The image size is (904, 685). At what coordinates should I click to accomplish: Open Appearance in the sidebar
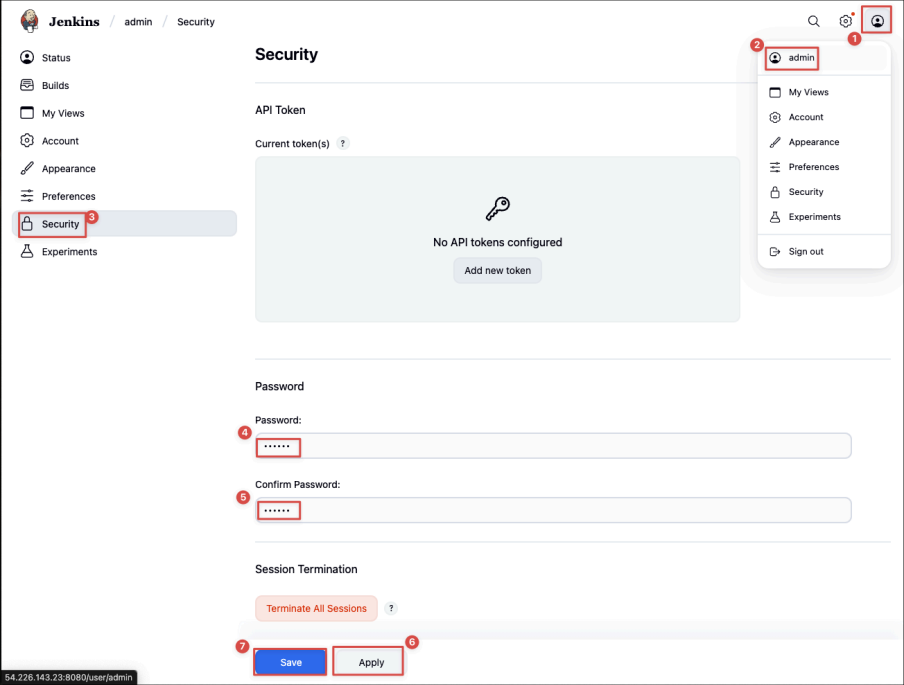coord(125,168)
